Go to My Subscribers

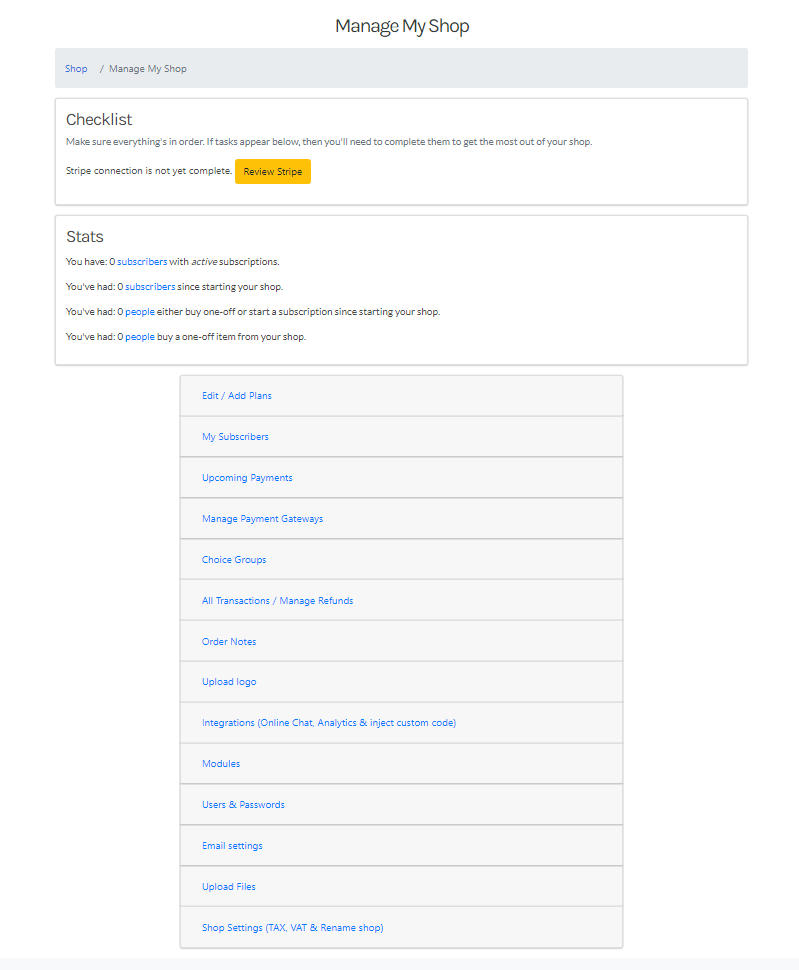236,437
